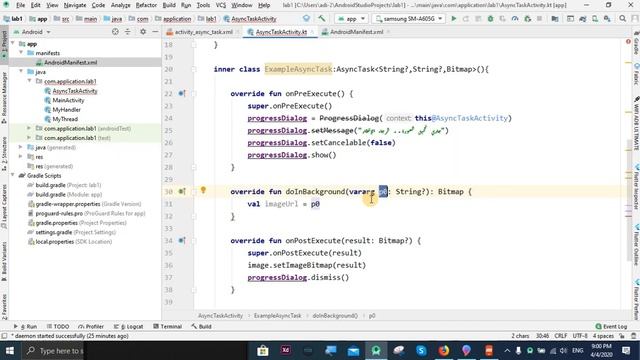Collapse the com.application.lab1 package
Viewport: 640px width, 360px height.
pos(29,81)
